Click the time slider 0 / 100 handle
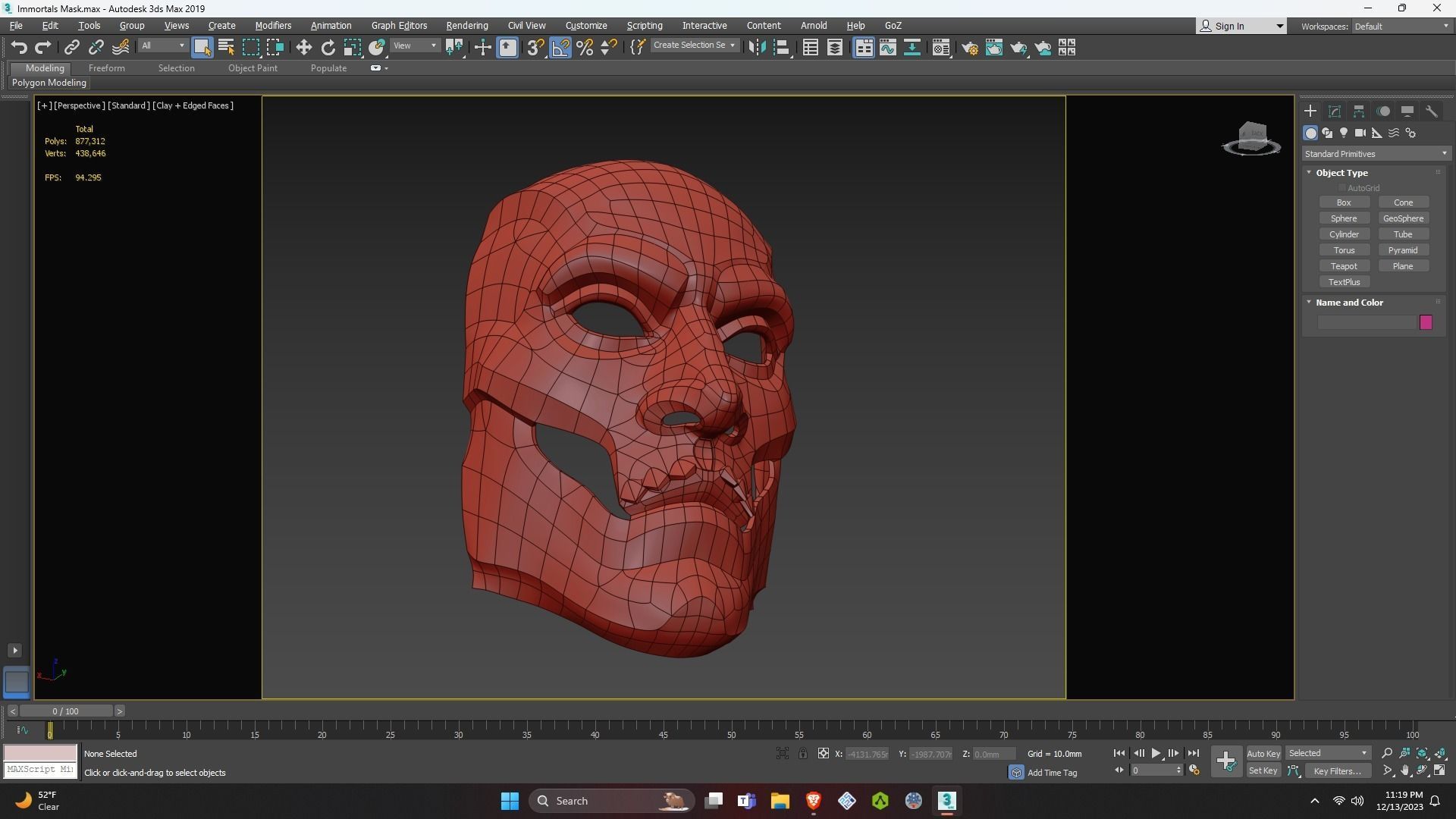 point(66,711)
